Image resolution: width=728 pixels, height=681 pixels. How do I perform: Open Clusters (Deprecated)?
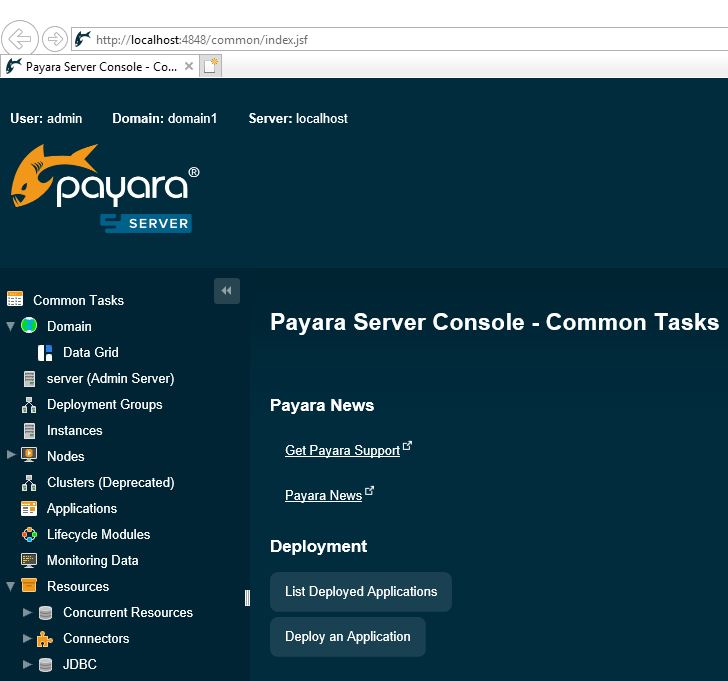111,482
